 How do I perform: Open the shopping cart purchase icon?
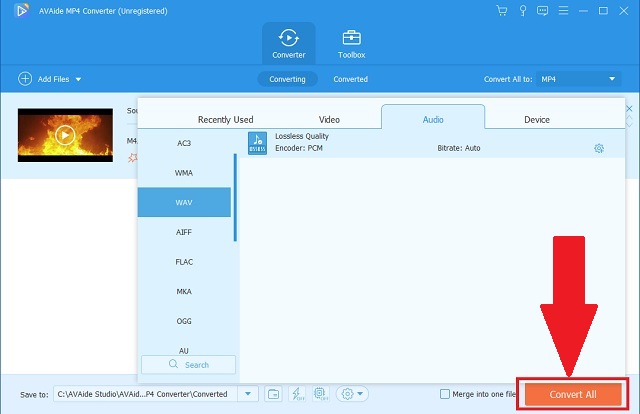click(x=502, y=11)
